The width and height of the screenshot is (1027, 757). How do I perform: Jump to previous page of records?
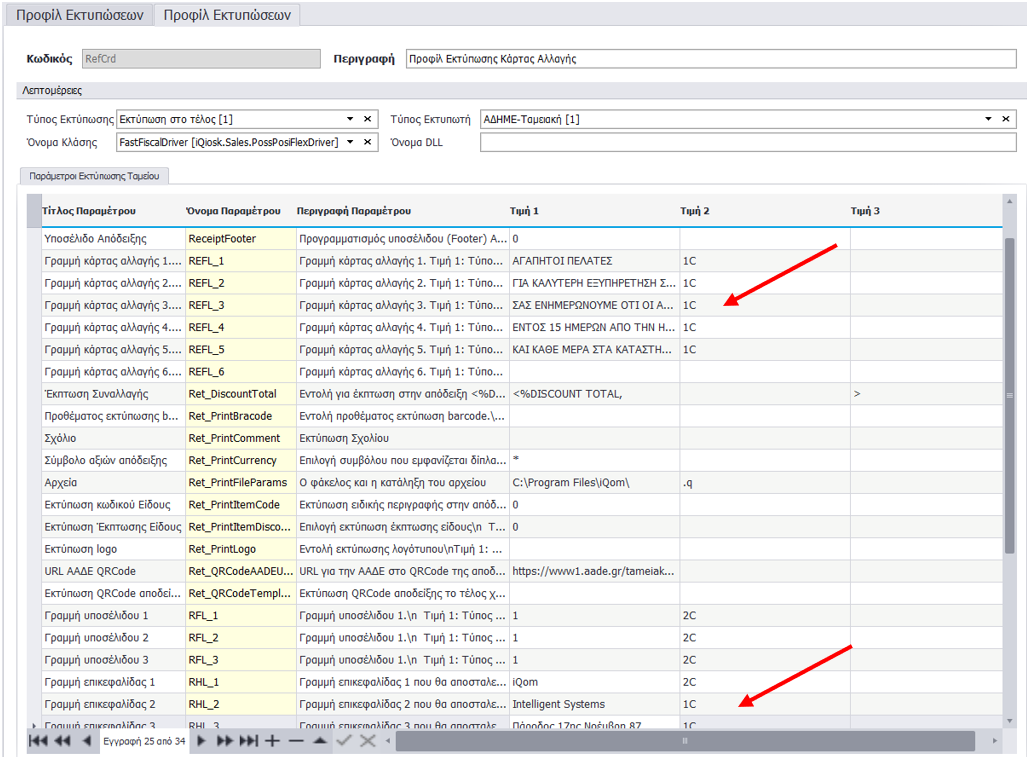click(62, 741)
